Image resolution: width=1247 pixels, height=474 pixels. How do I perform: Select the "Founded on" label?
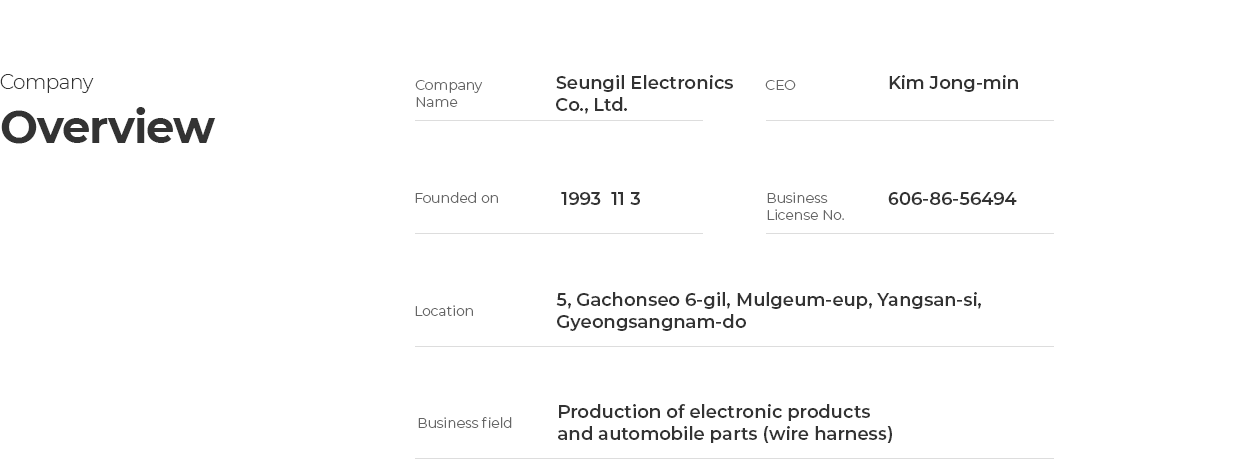(x=456, y=198)
